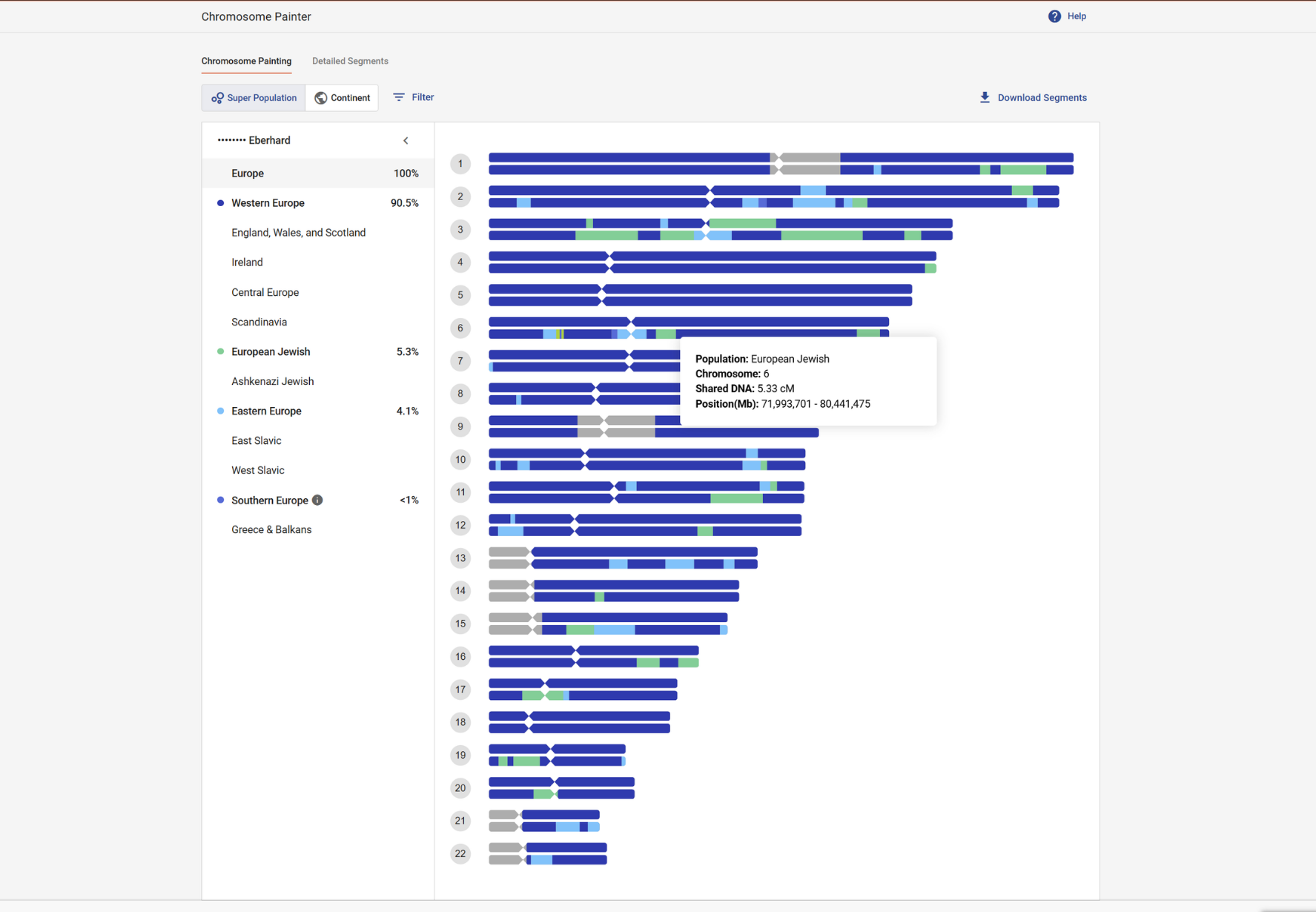Viewport: 1316px width, 912px height.
Task: Click the green European Jewish color dot
Action: click(x=220, y=351)
